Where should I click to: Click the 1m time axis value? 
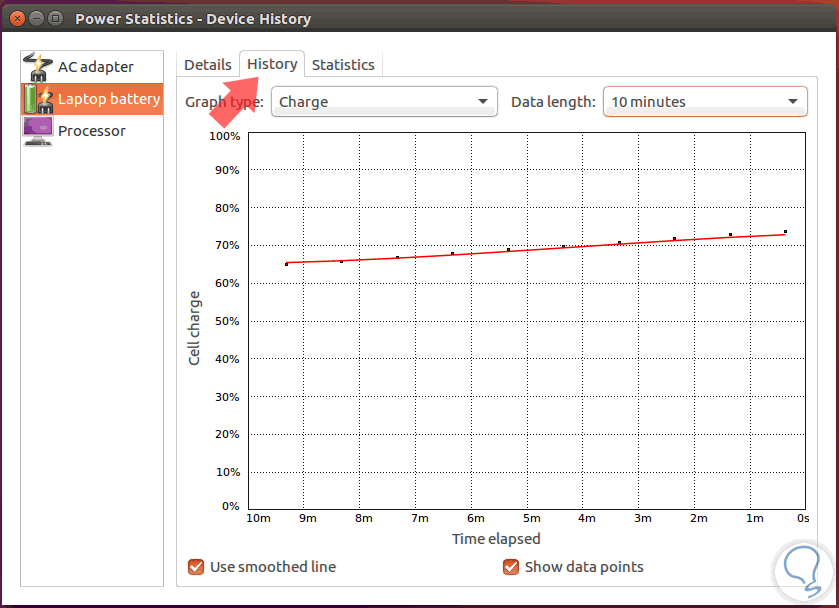tap(755, 518)
